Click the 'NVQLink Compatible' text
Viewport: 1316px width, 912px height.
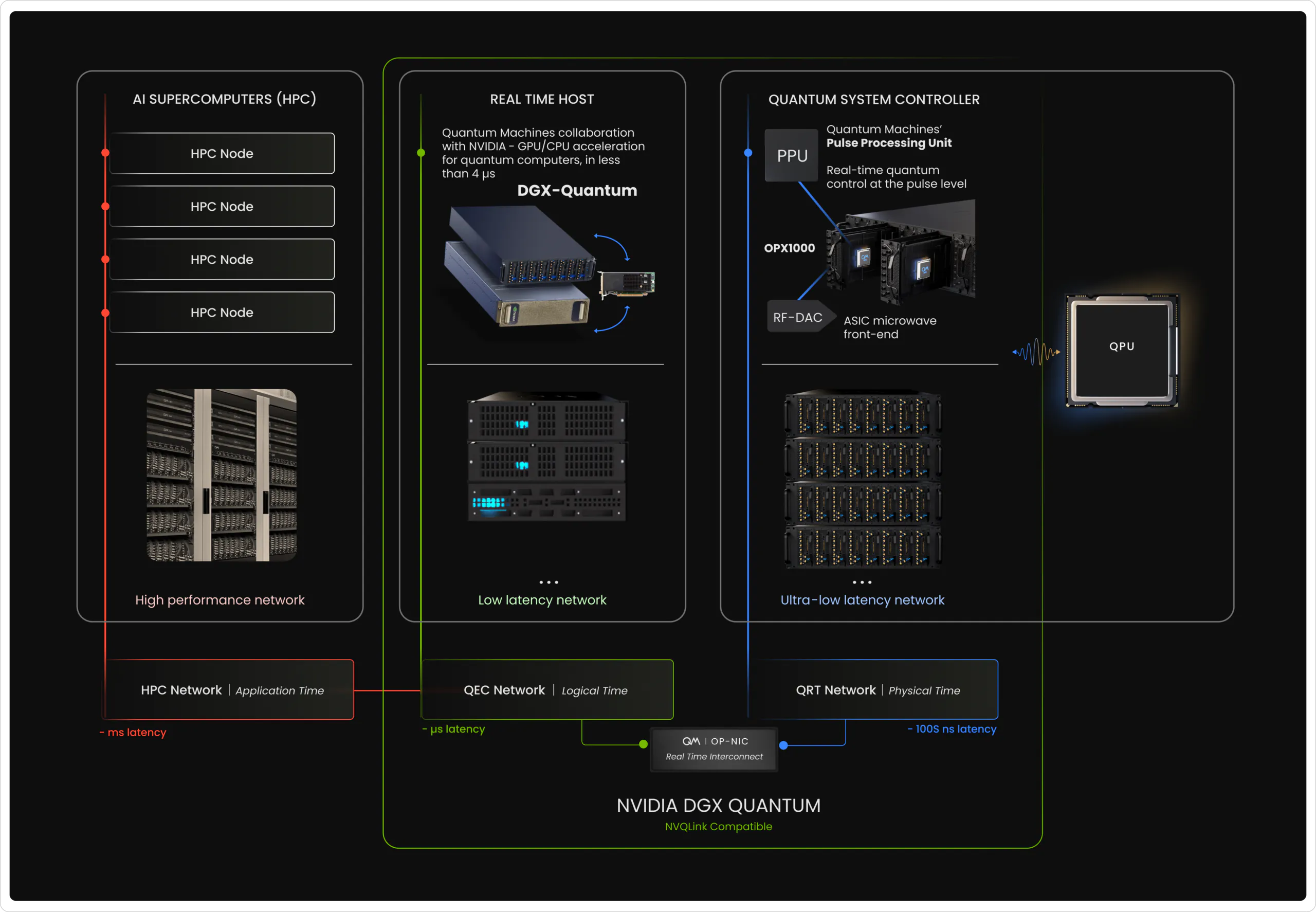click(x=718, y=827)
